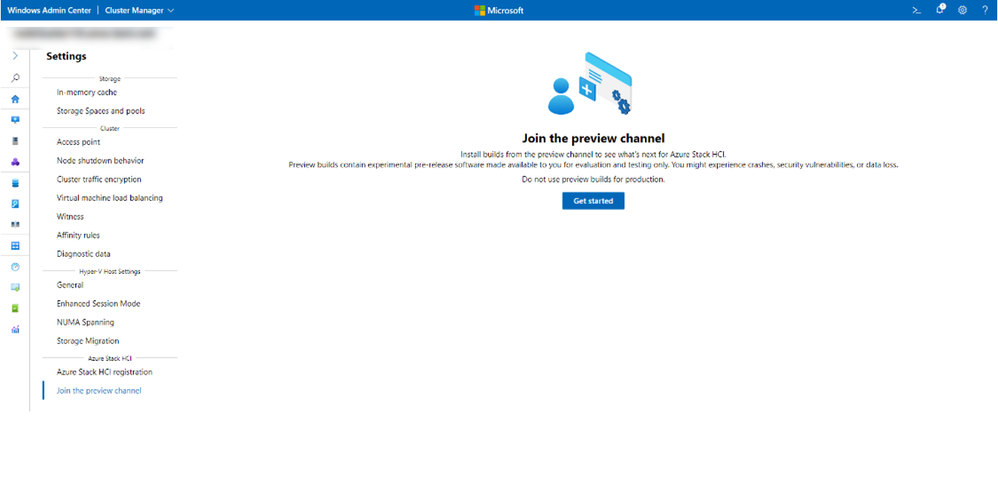Image resolution: width=998 pixels, height=495 pixels.
Task: Open Node shutdown behavior settings
Action: pos(100,160)
